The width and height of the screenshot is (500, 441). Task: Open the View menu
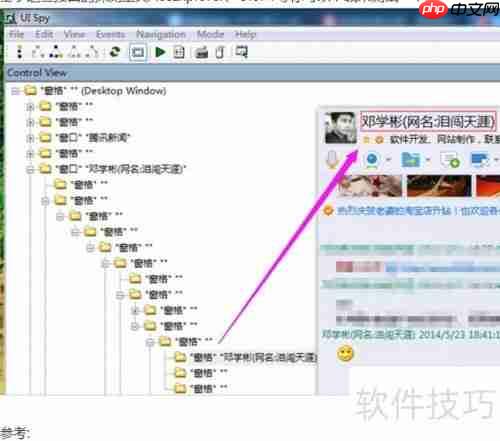[x=75, y=34]
